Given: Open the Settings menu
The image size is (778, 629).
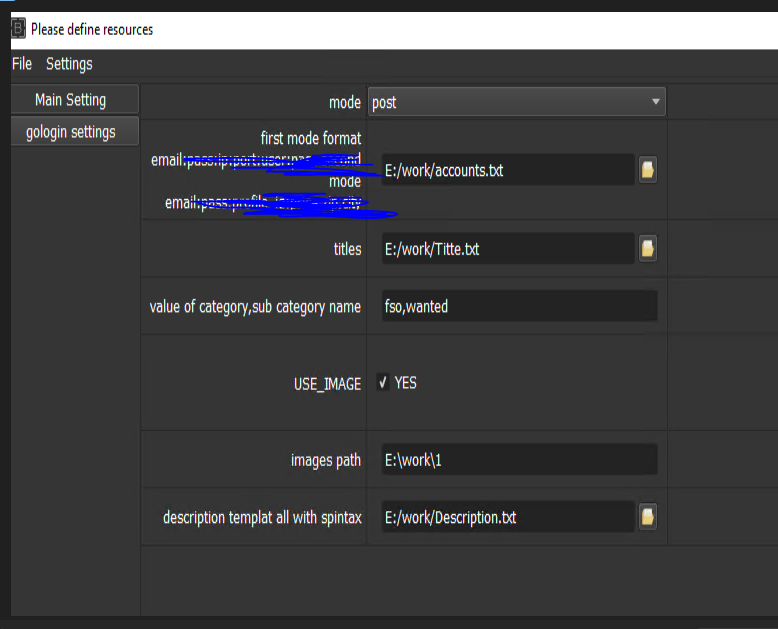Looking at the screenshot, I should click(x=69, y=64).
